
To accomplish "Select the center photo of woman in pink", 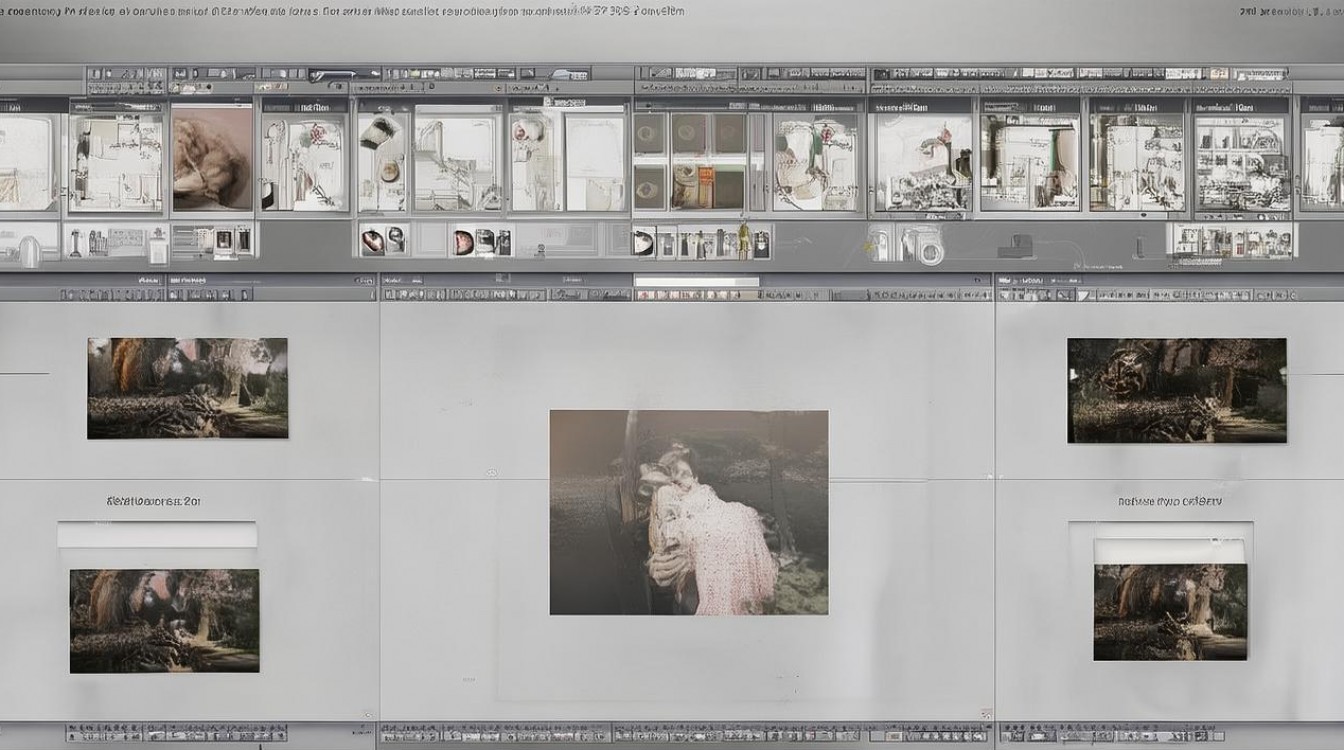I will tap(688, 512).
